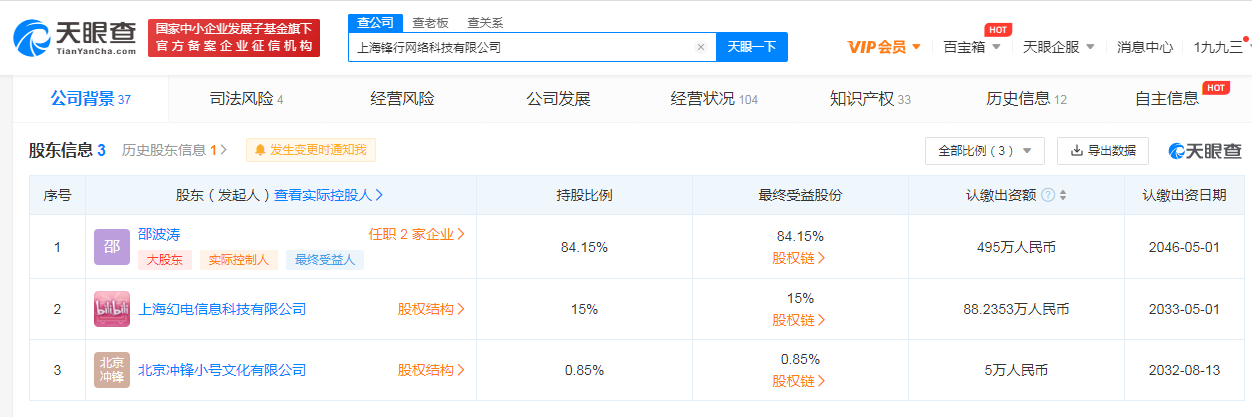Click 导出数据 export button
Screen dimensions: 1252x417
coord(1103,150)
